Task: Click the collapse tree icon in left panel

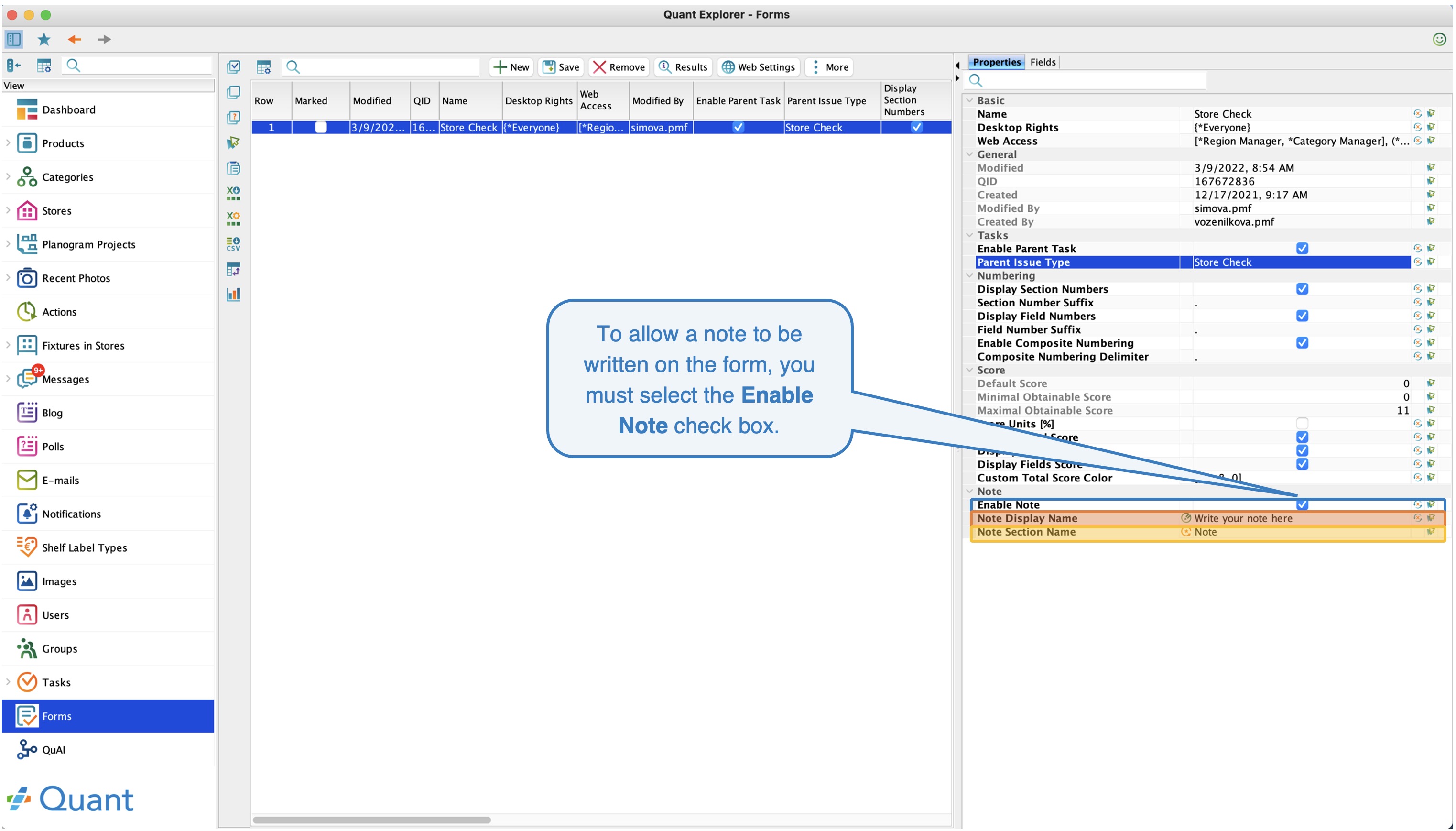Action: 14,66
